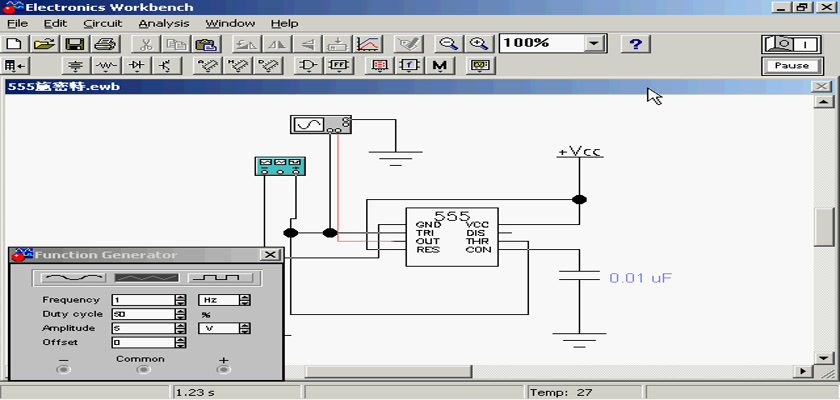Open the Analysis menu

click(164, 24)
